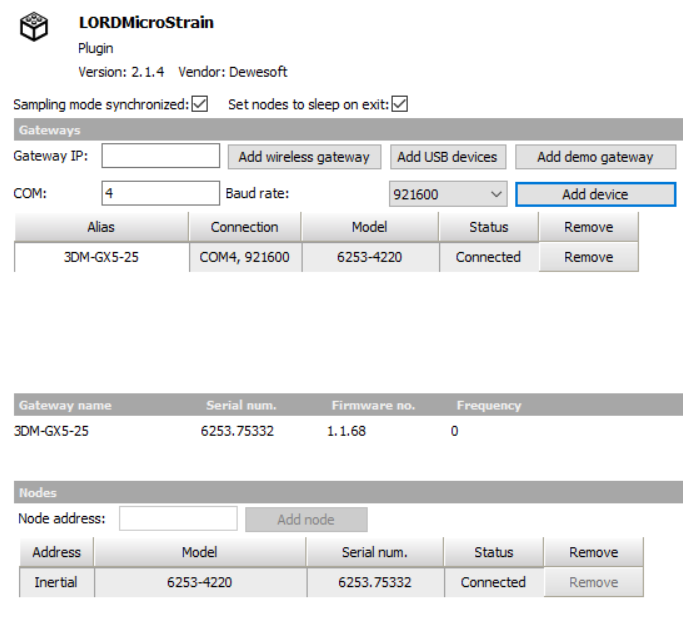
Task: Click the nodes Status column header
Action: (x=494, y=552)
